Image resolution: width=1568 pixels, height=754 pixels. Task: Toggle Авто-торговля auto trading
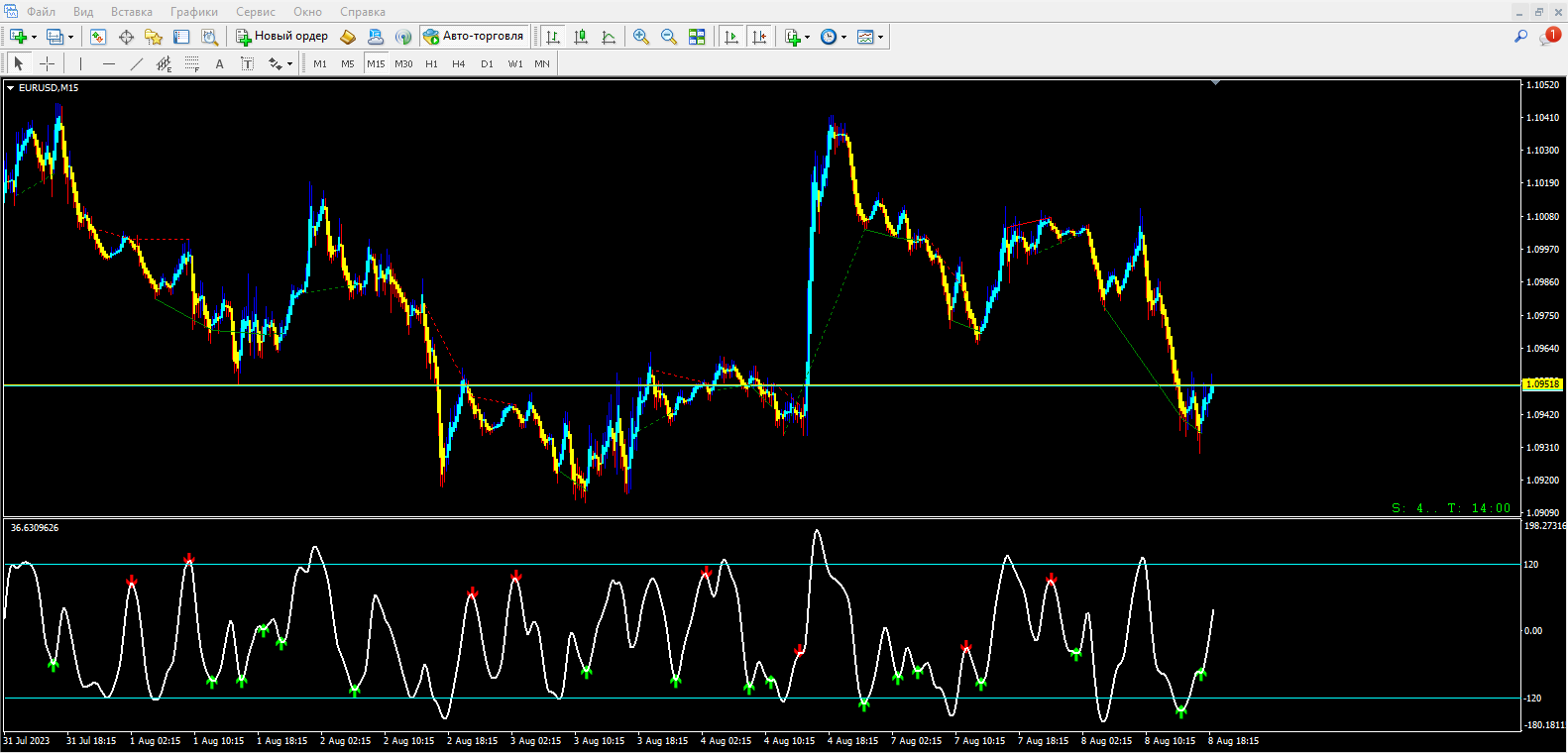pos(474,37)
